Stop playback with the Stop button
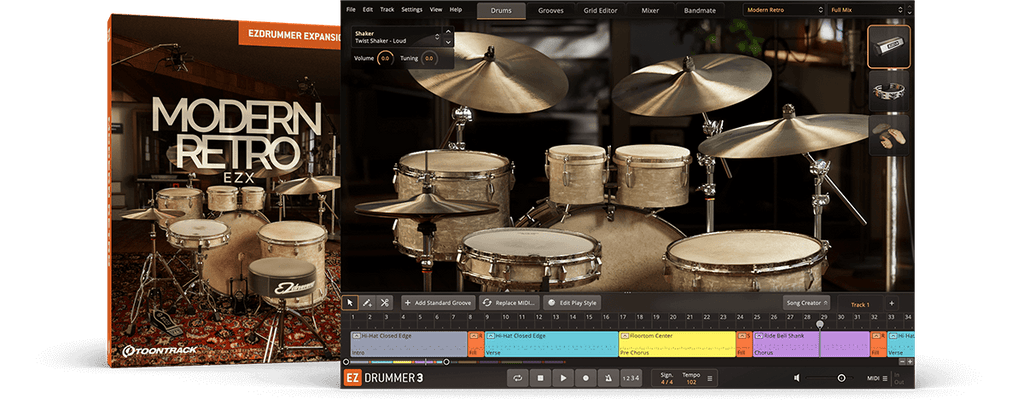This screenshot has width=1024, height=416. (x=540, y=378)
